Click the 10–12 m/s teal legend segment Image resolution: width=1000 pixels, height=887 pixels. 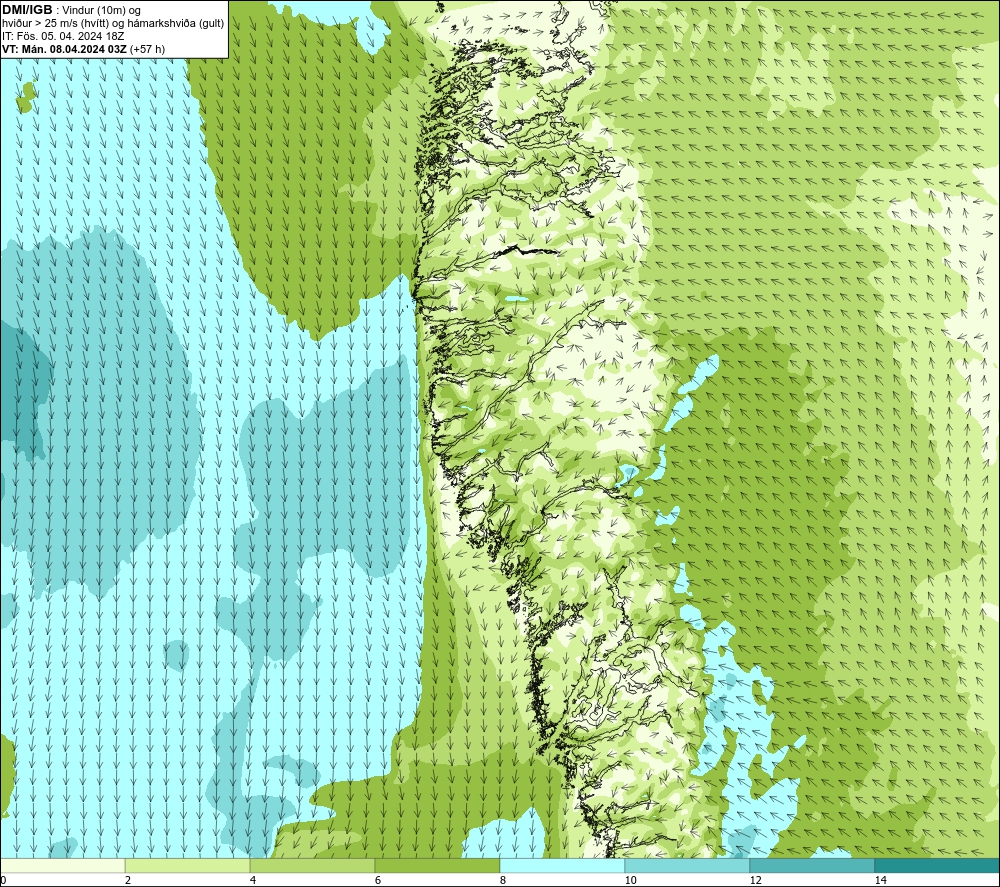click(x=688, y=865)
